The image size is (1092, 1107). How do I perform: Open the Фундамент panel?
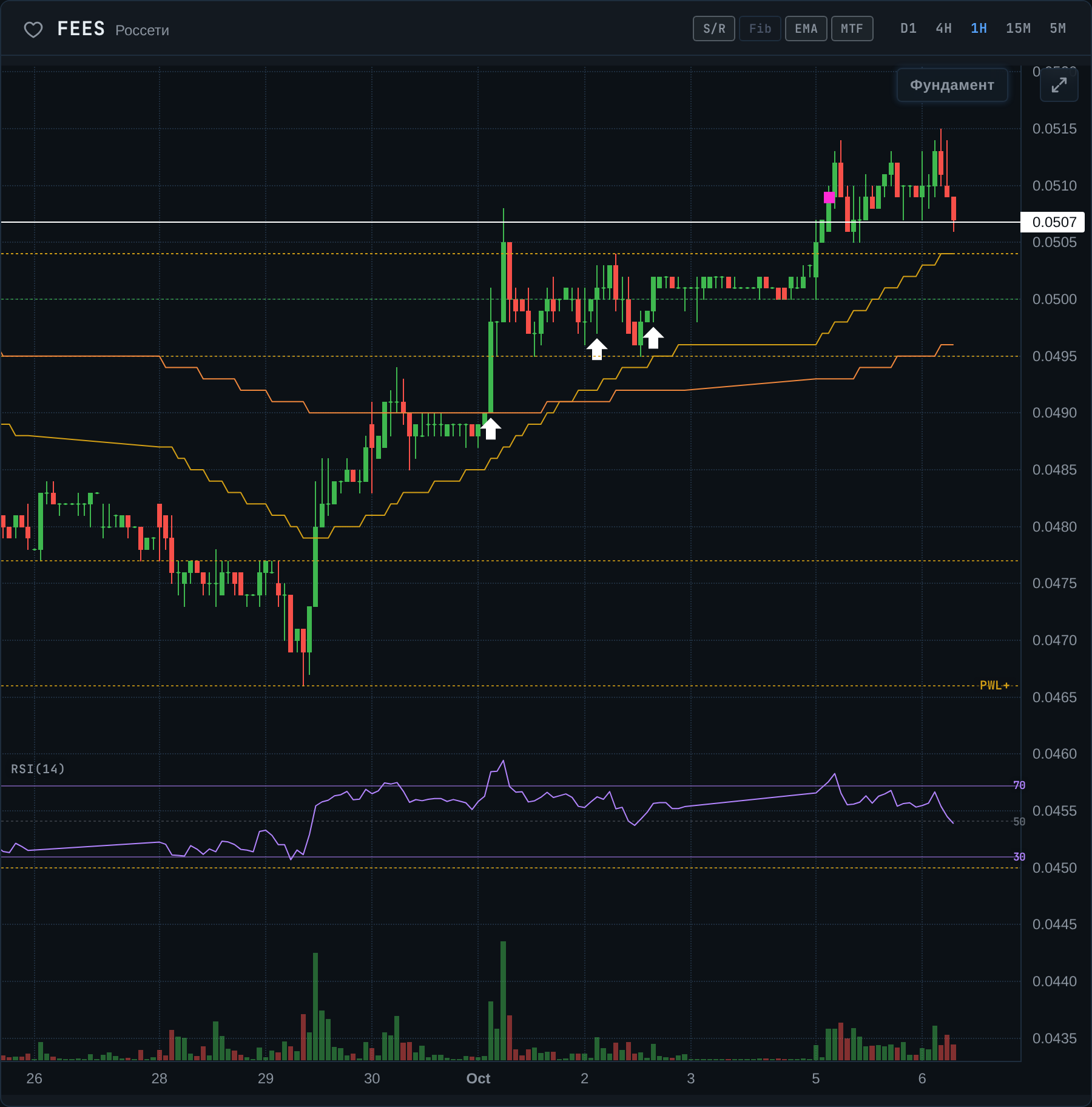[x=952, y=85]
